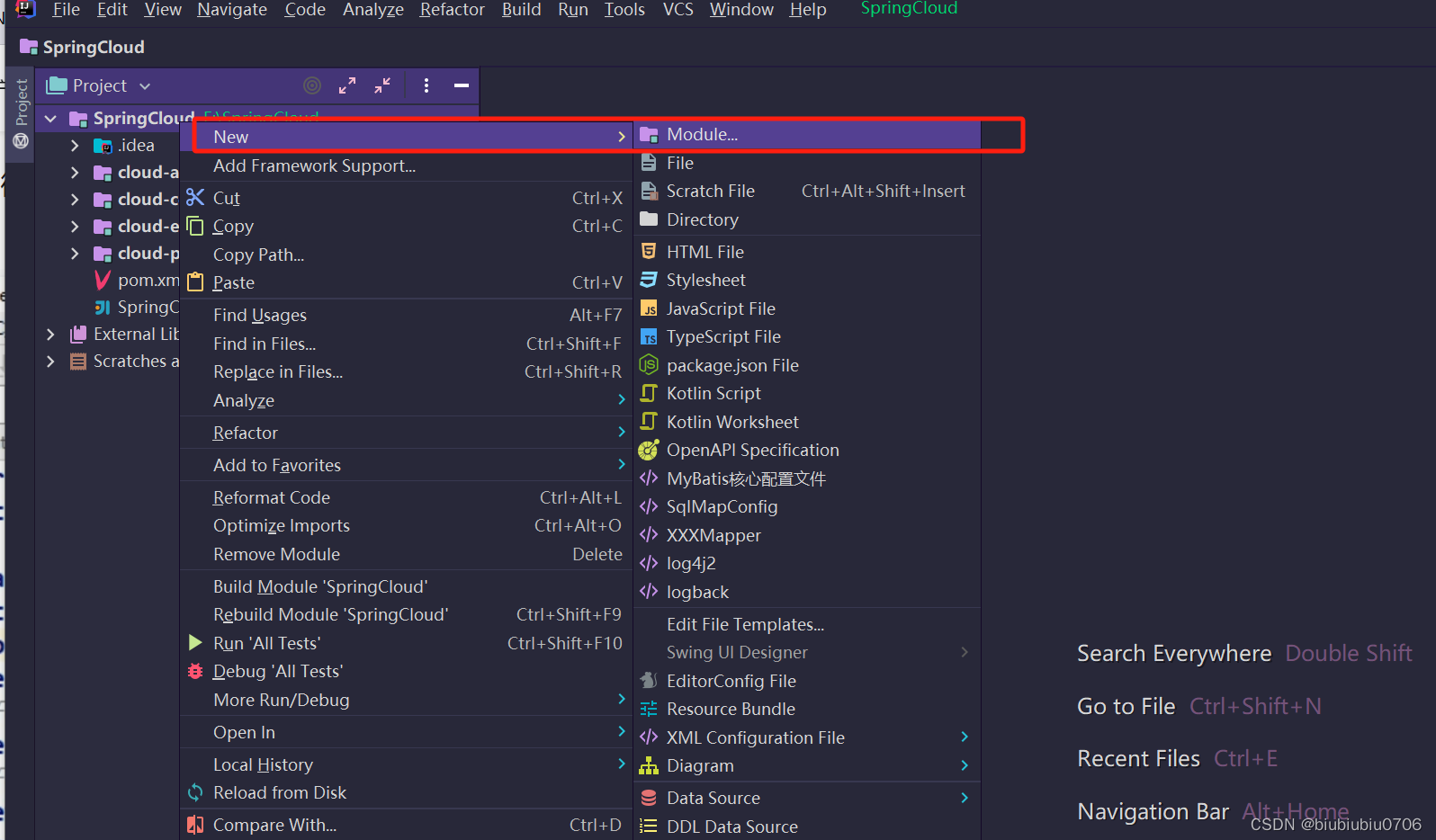Collapse the SpringCloud root tree node
This screenshot has height=840, width=1436.
50,119
